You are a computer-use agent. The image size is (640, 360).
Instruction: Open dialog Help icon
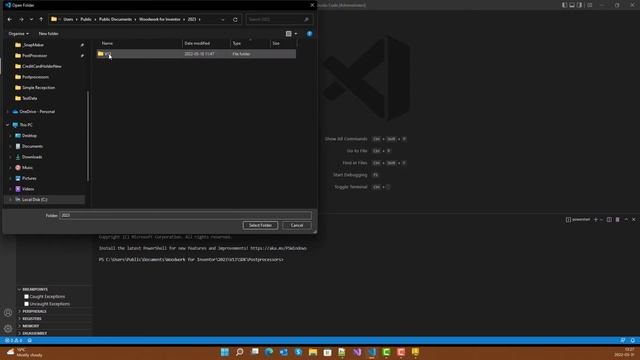(x=309, y=33)
